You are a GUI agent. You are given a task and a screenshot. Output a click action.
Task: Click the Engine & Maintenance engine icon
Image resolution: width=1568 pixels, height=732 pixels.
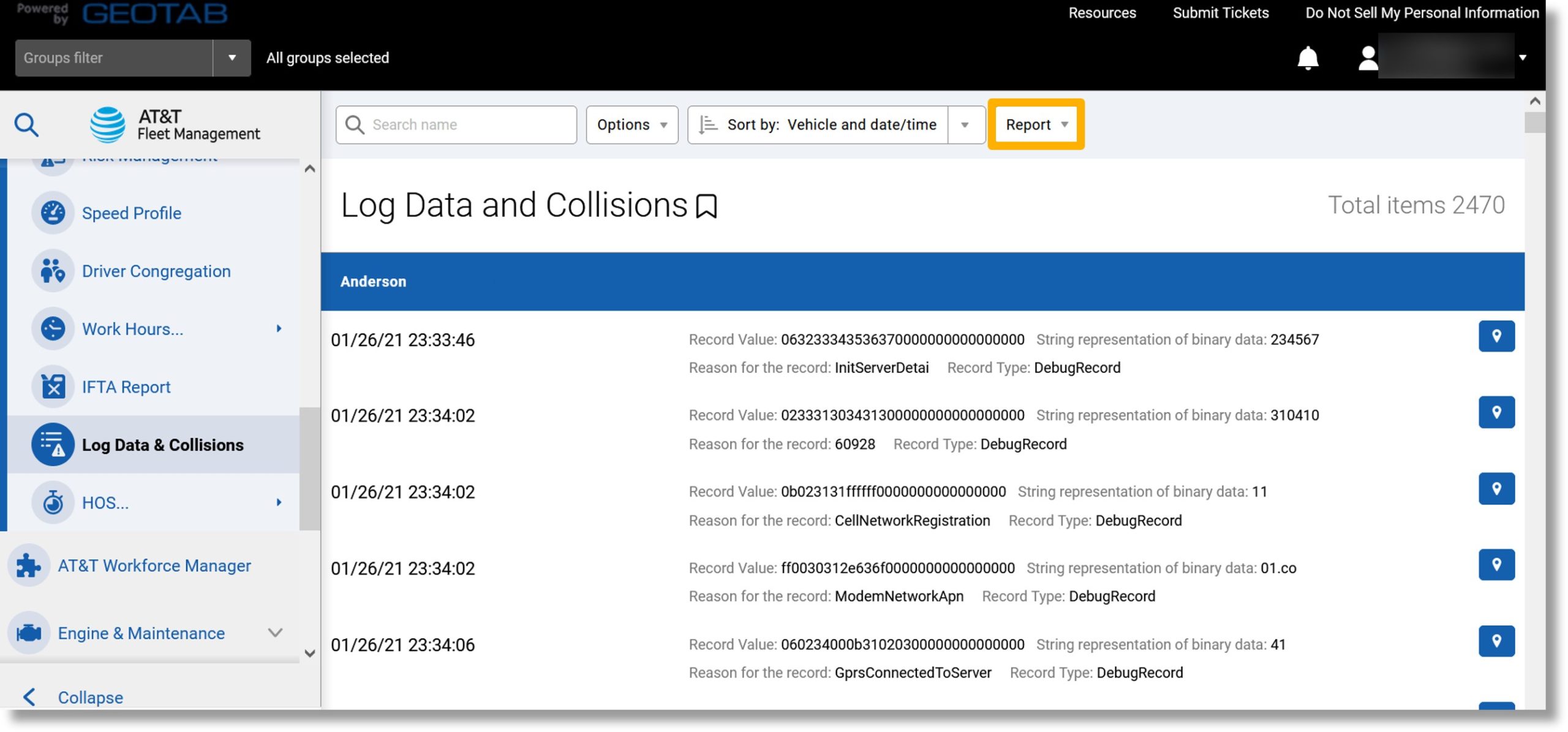tap(29, 633)
